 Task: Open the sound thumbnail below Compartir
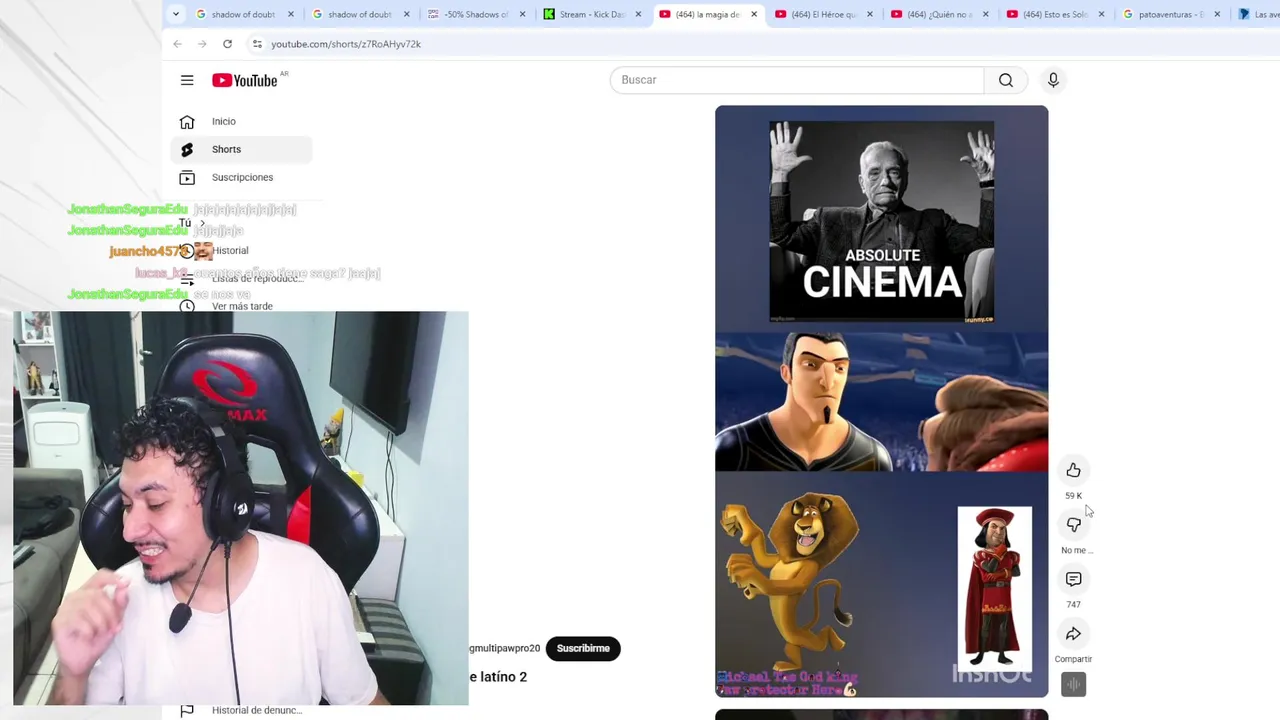pyautogui.click(x=1073, y=685)
